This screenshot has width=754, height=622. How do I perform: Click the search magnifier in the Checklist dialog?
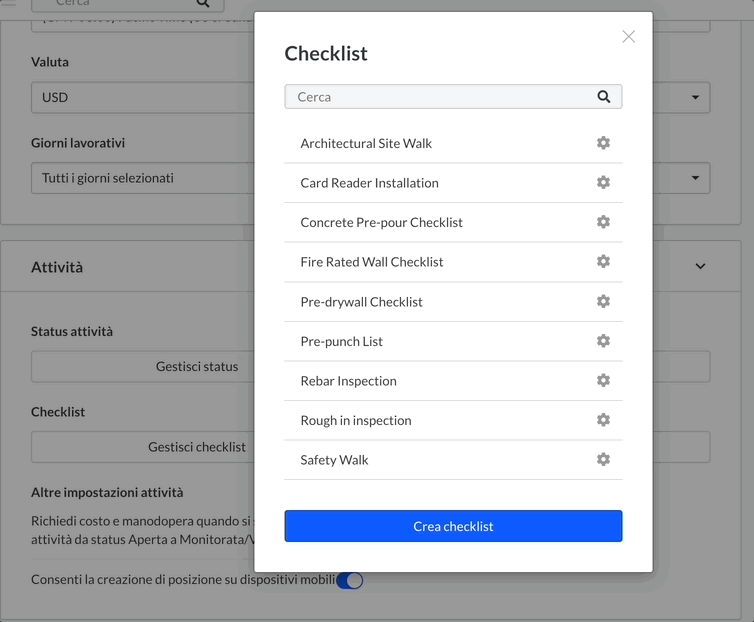point(603,97)
